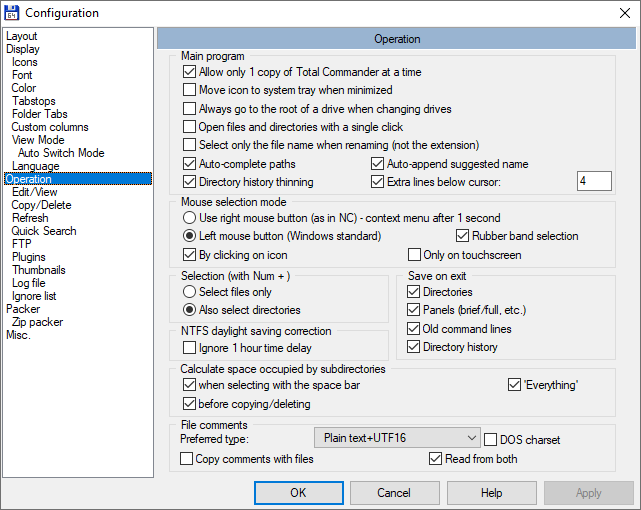Open the Preferred type dropdown
The width and height of the screenshot is (641, 510).
398,438
